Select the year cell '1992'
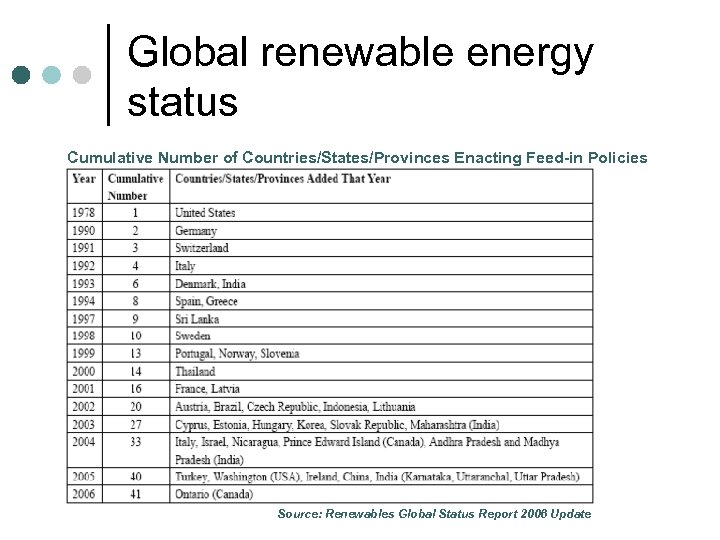The width and height of the screenshot is (720, 540). [x=84, y=266]
